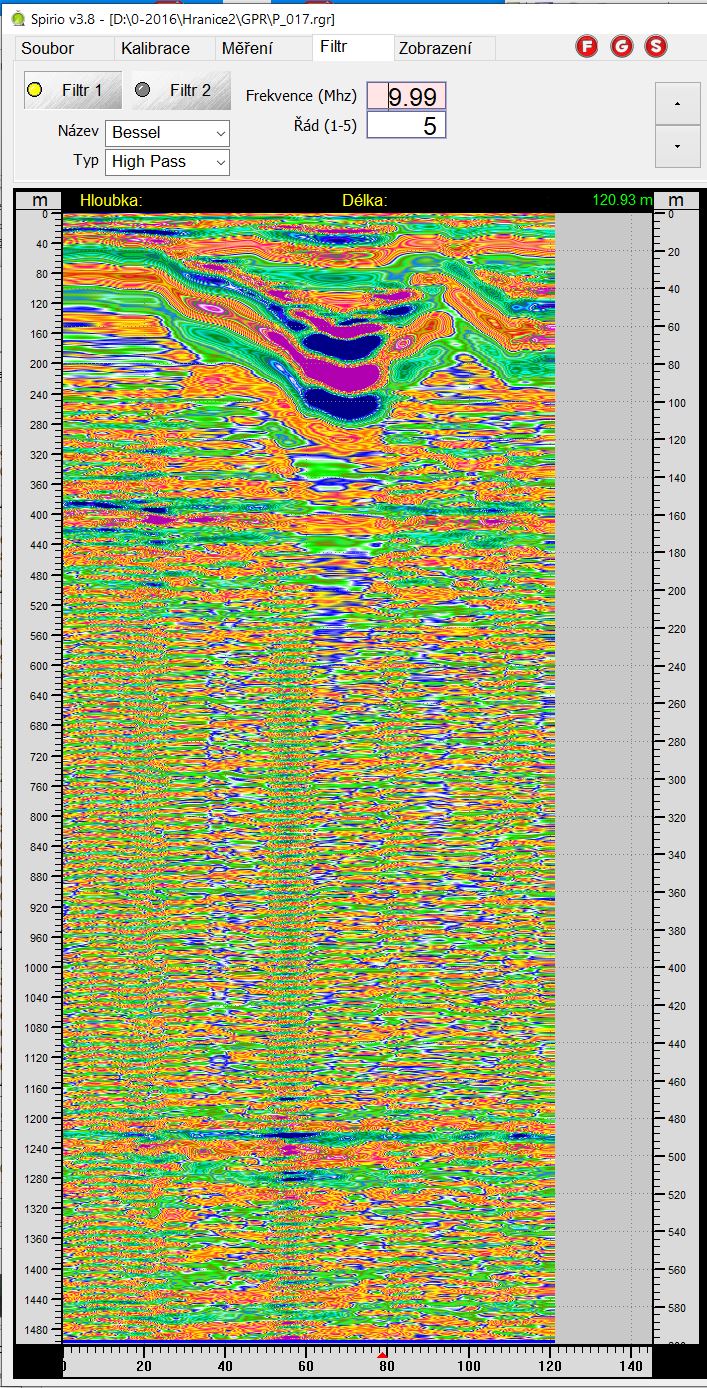Click the Frekvence (Mhz) label

click(301, 96)
